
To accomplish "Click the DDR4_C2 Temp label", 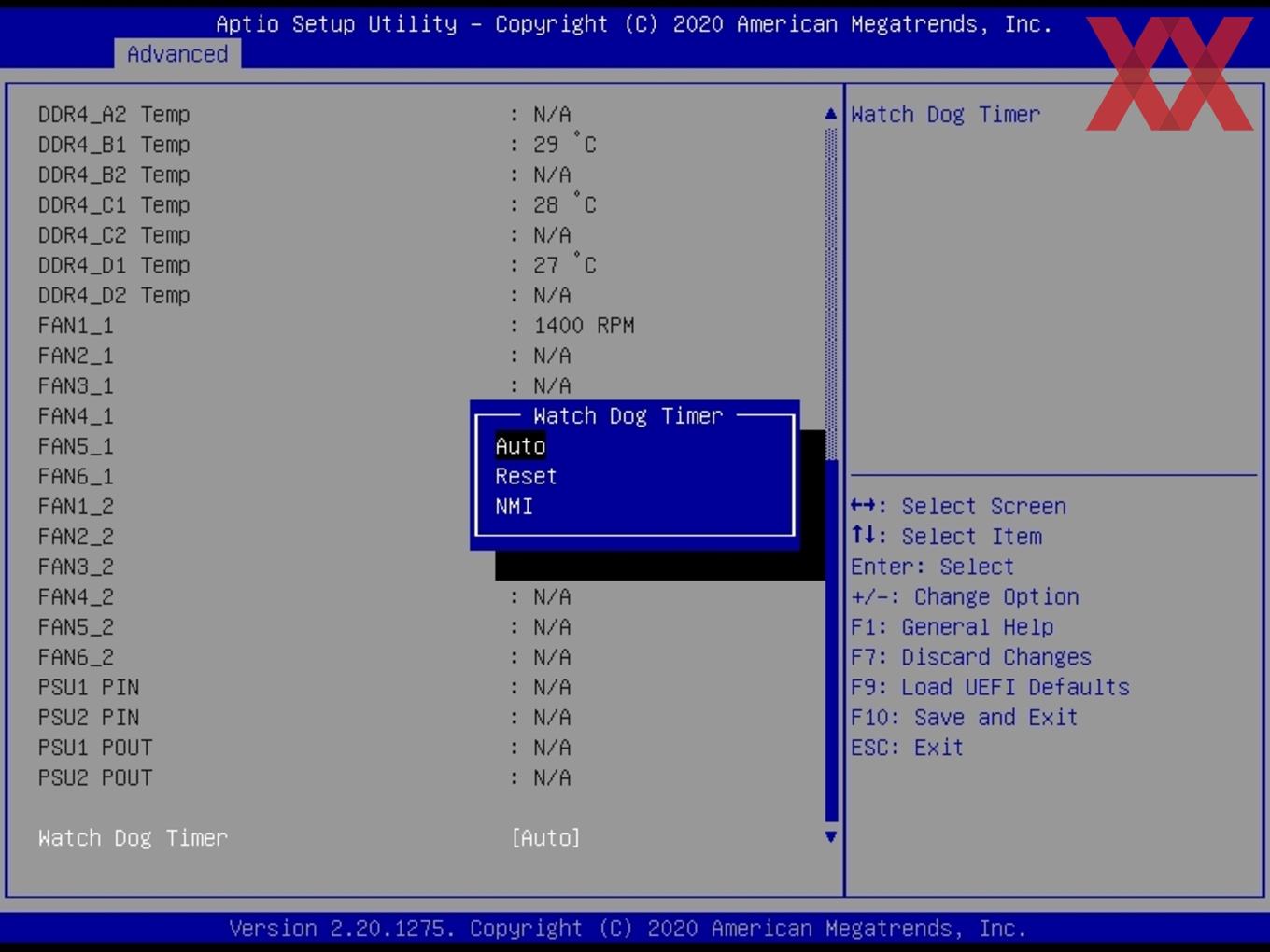I will pos(114,235).
